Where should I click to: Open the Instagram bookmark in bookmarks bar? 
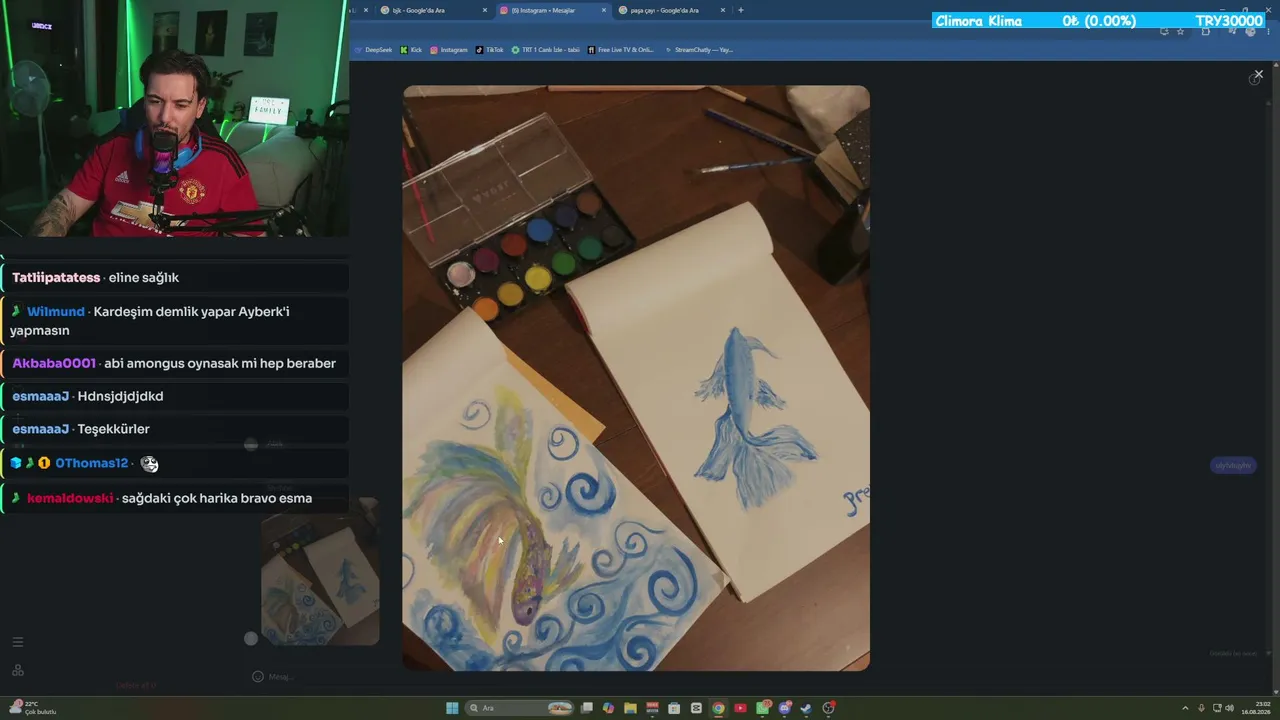click(x=449, y=49)
